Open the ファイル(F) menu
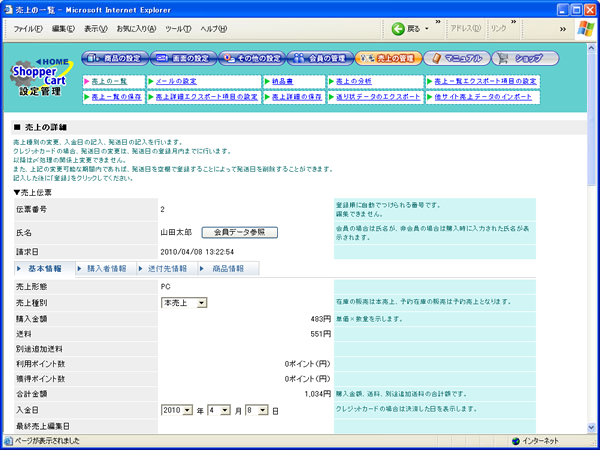This screenshot has width=600, height=450. point(28,29)
